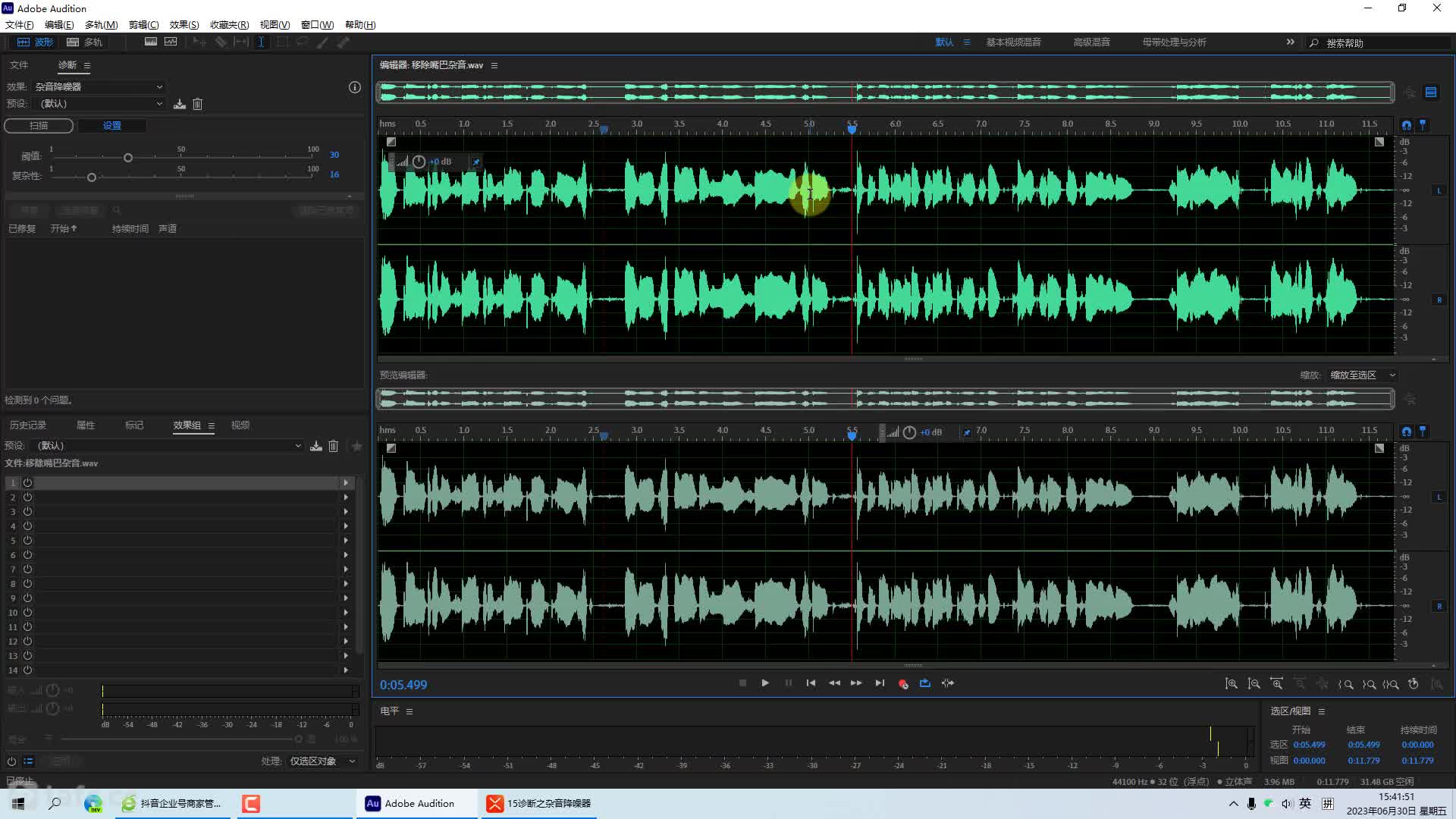Toggle the show-preview-editor icon beside overview

(x=1431, y=93)
